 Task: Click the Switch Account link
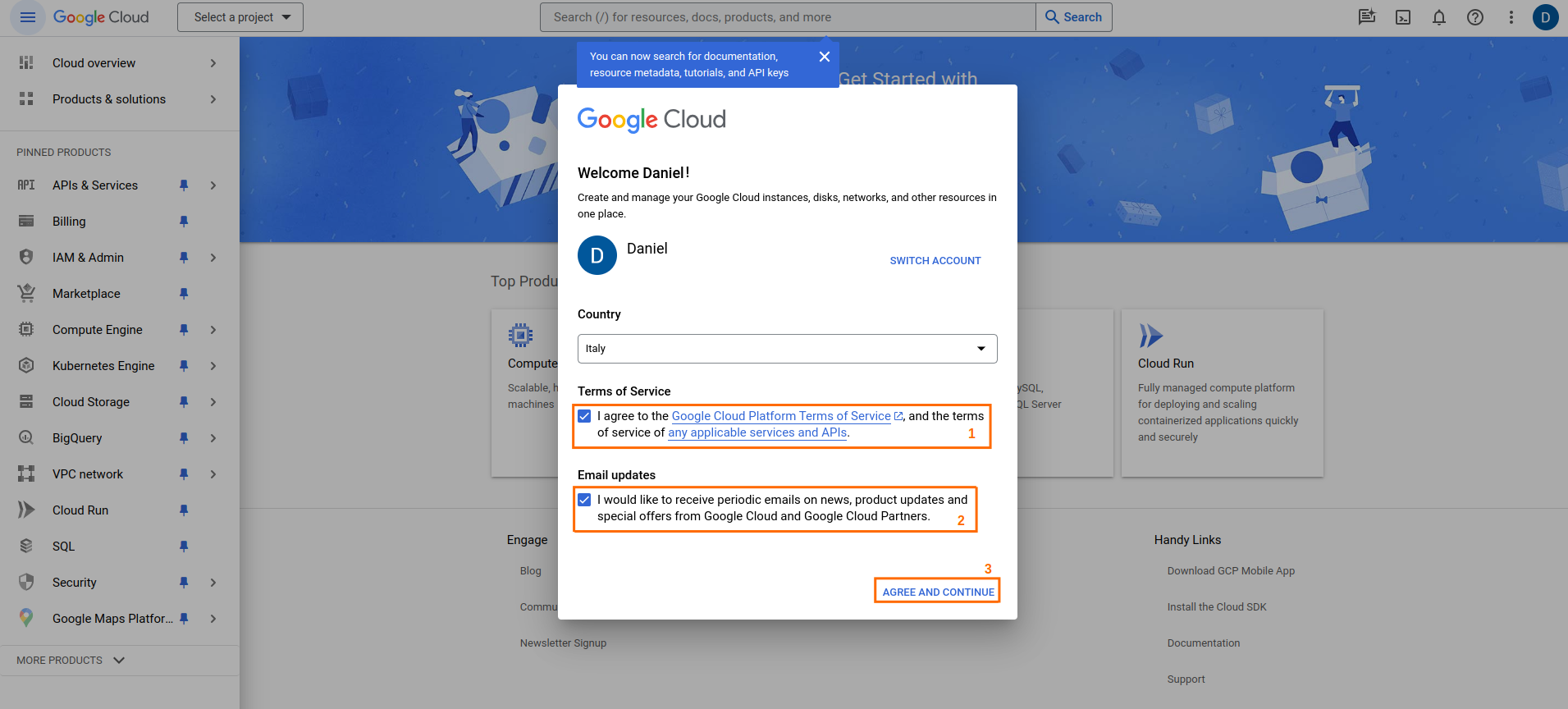tap(935, 261)
